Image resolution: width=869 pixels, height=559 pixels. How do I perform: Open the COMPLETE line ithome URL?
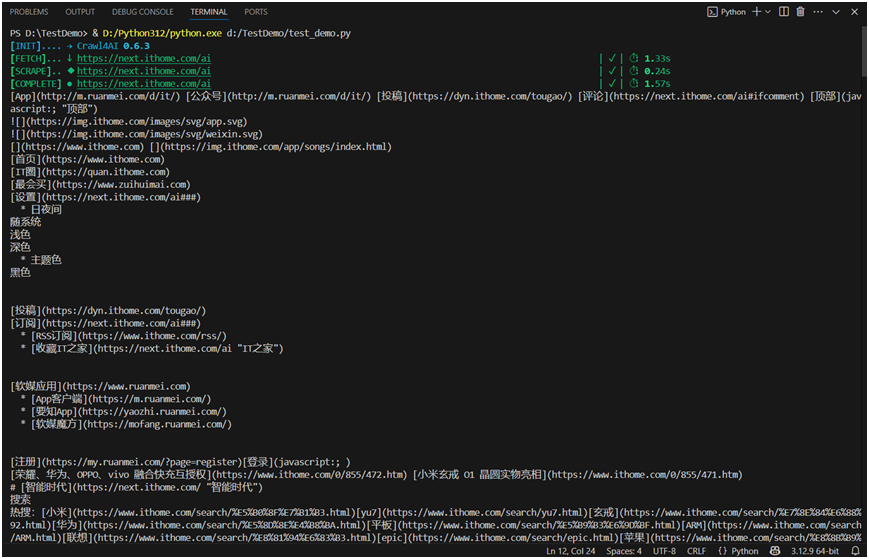[x=144, y=84]
